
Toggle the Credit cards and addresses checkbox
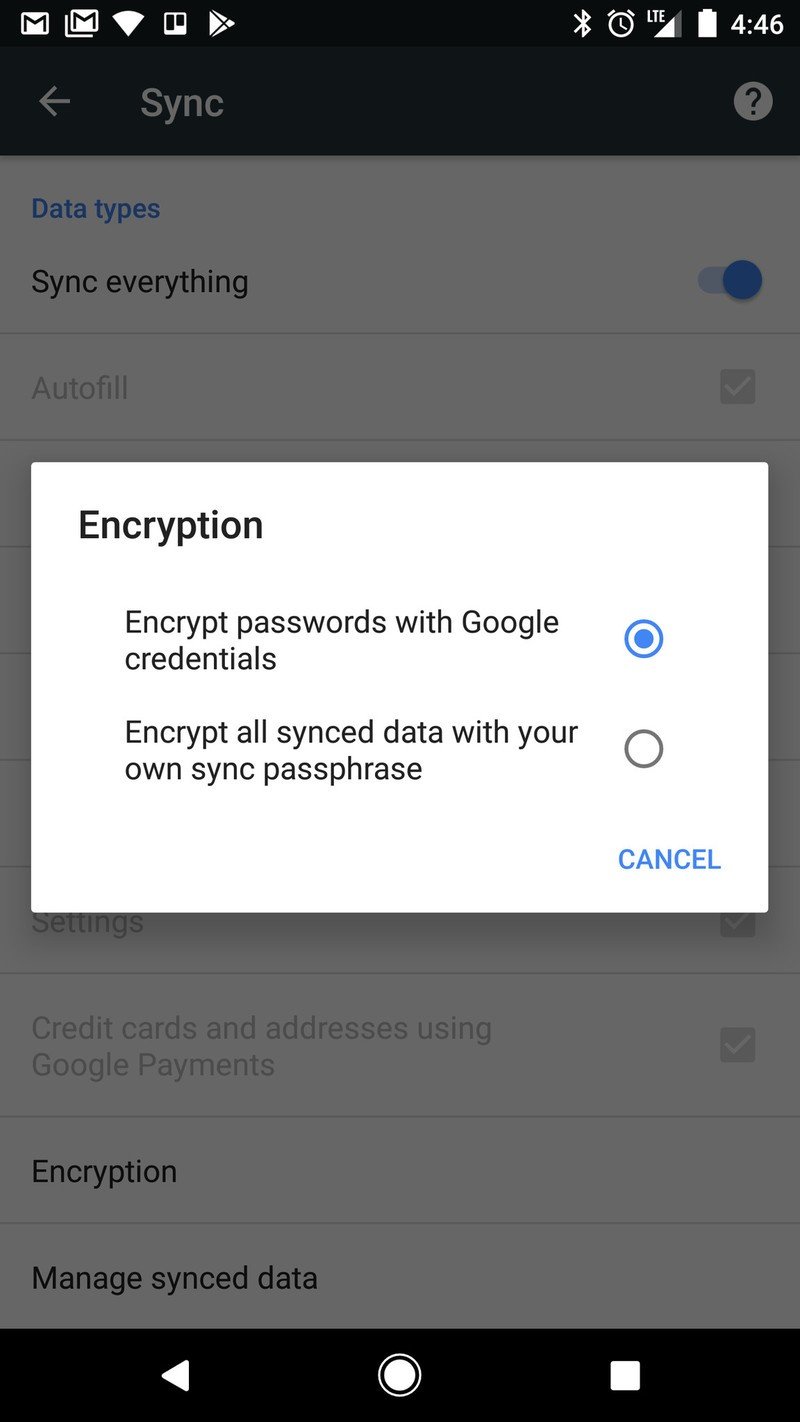coord(738,1045)
